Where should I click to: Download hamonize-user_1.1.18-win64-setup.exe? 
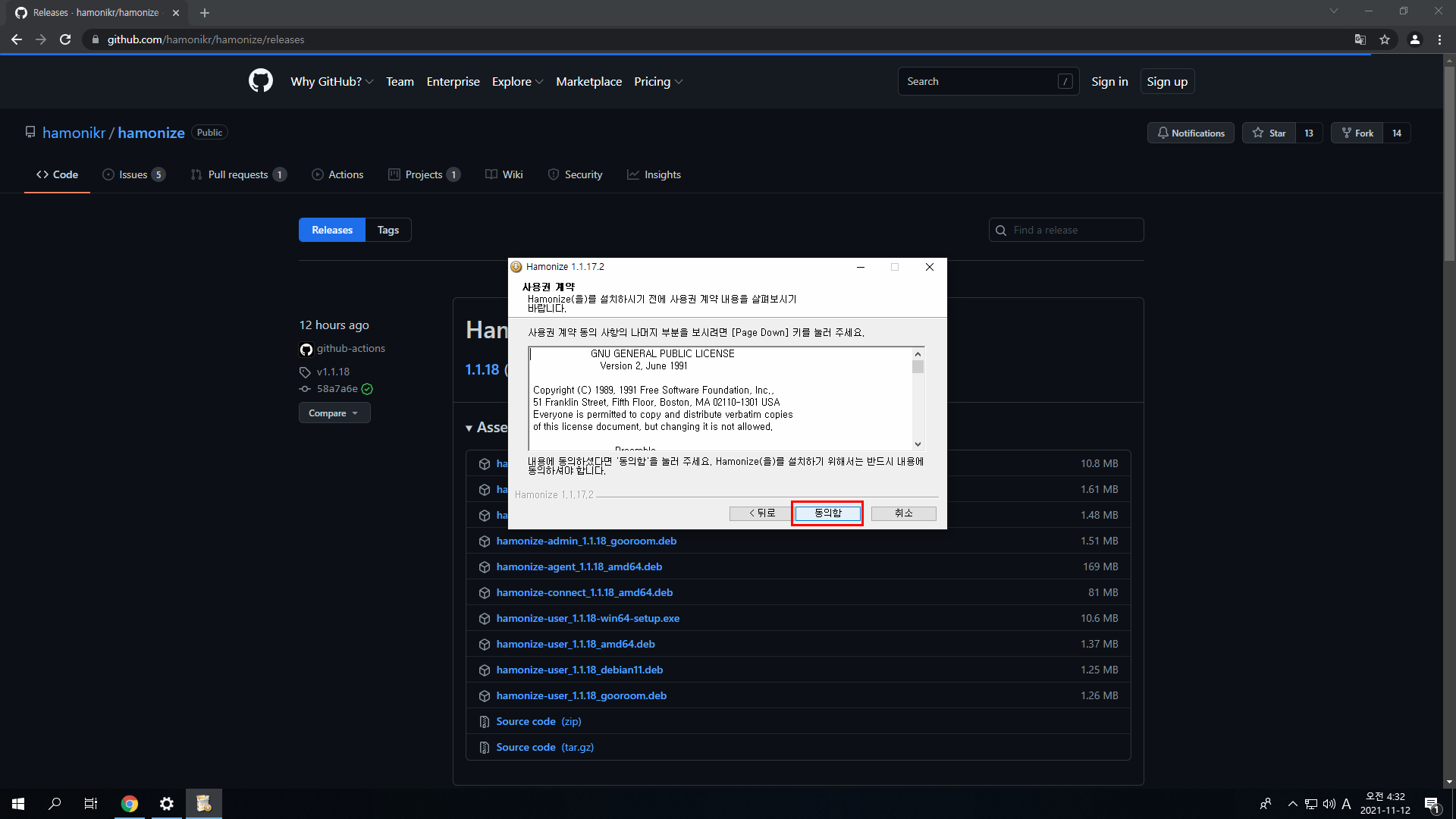coord(588,618)
